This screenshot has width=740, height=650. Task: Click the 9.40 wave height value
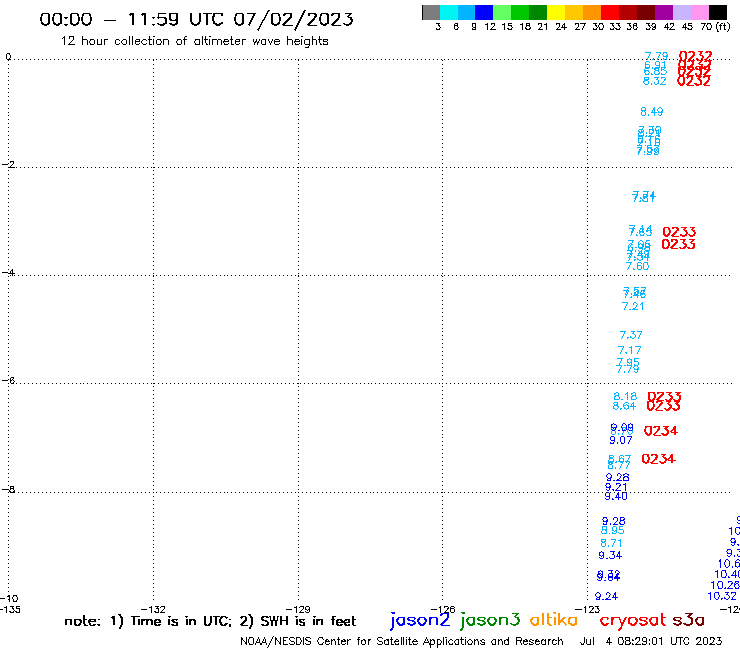(616, 497)
